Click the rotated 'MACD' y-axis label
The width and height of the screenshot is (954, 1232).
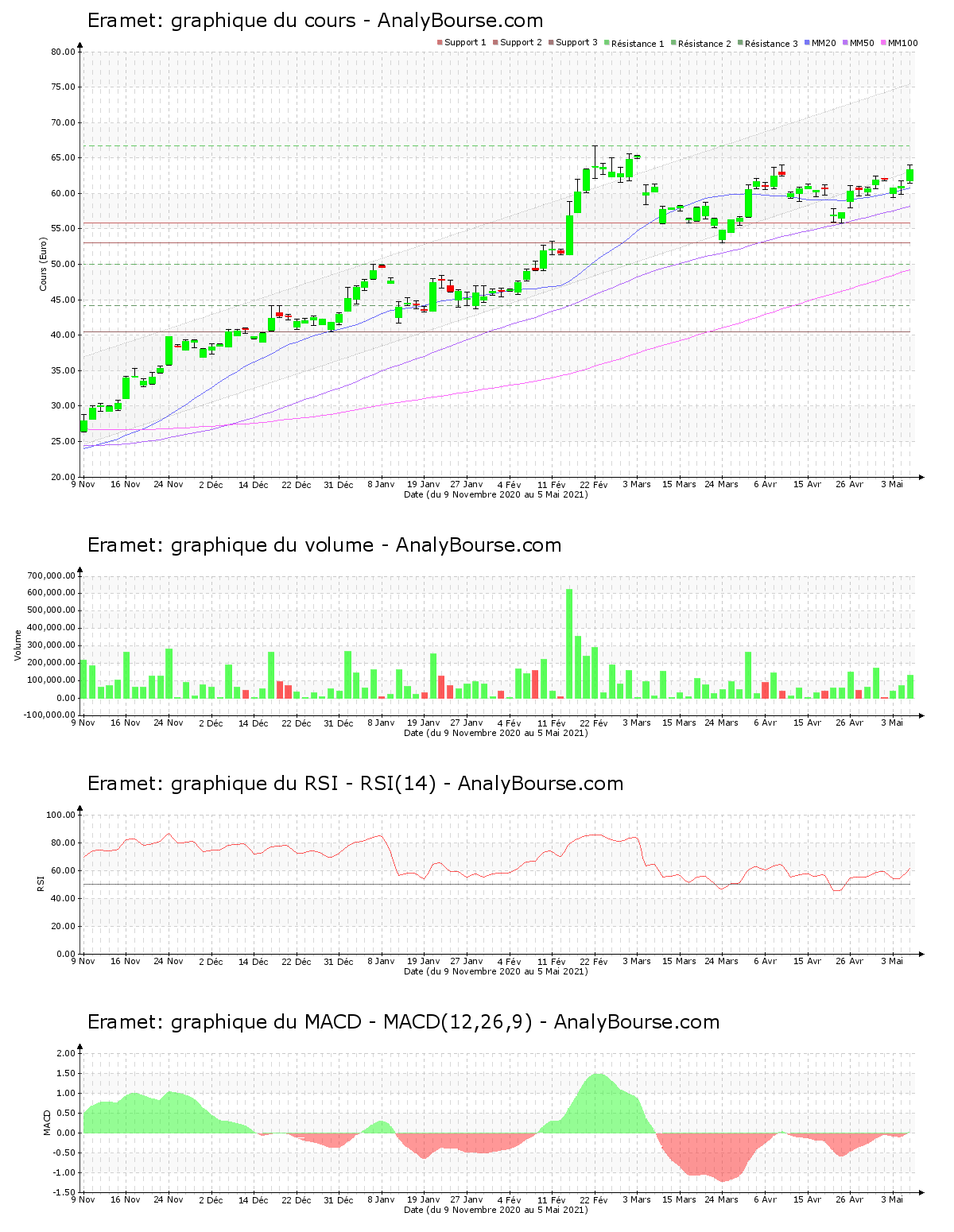[47, 1122]
